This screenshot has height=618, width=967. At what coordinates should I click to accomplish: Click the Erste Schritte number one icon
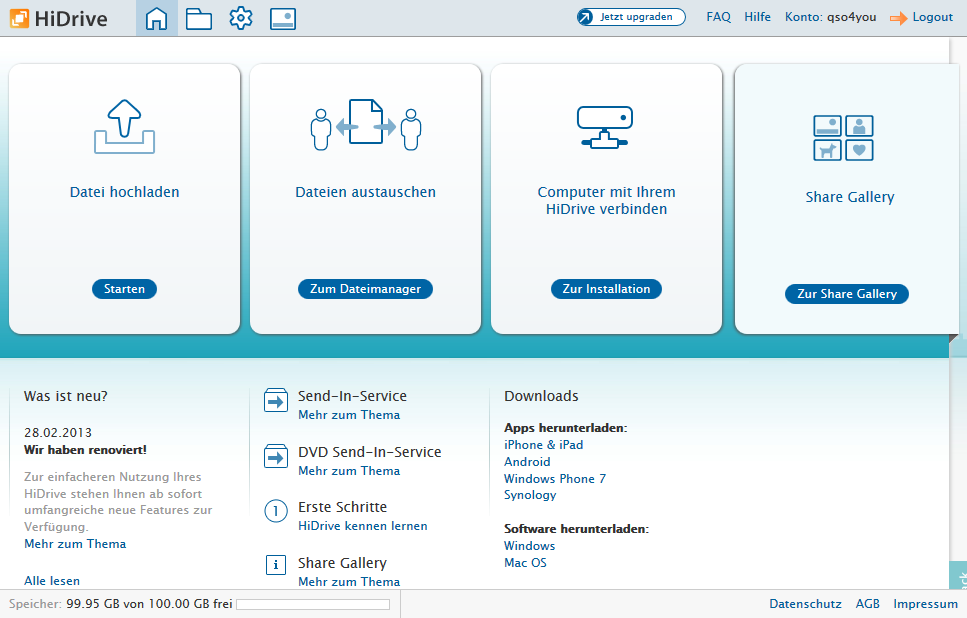[x=275, y=512]
